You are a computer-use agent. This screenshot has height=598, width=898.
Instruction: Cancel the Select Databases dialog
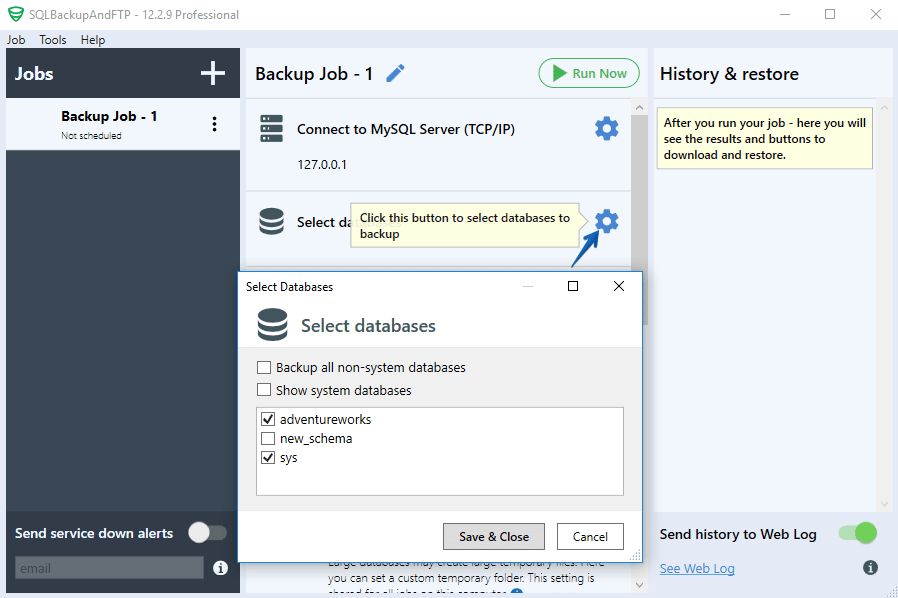[x=590, y=537]
